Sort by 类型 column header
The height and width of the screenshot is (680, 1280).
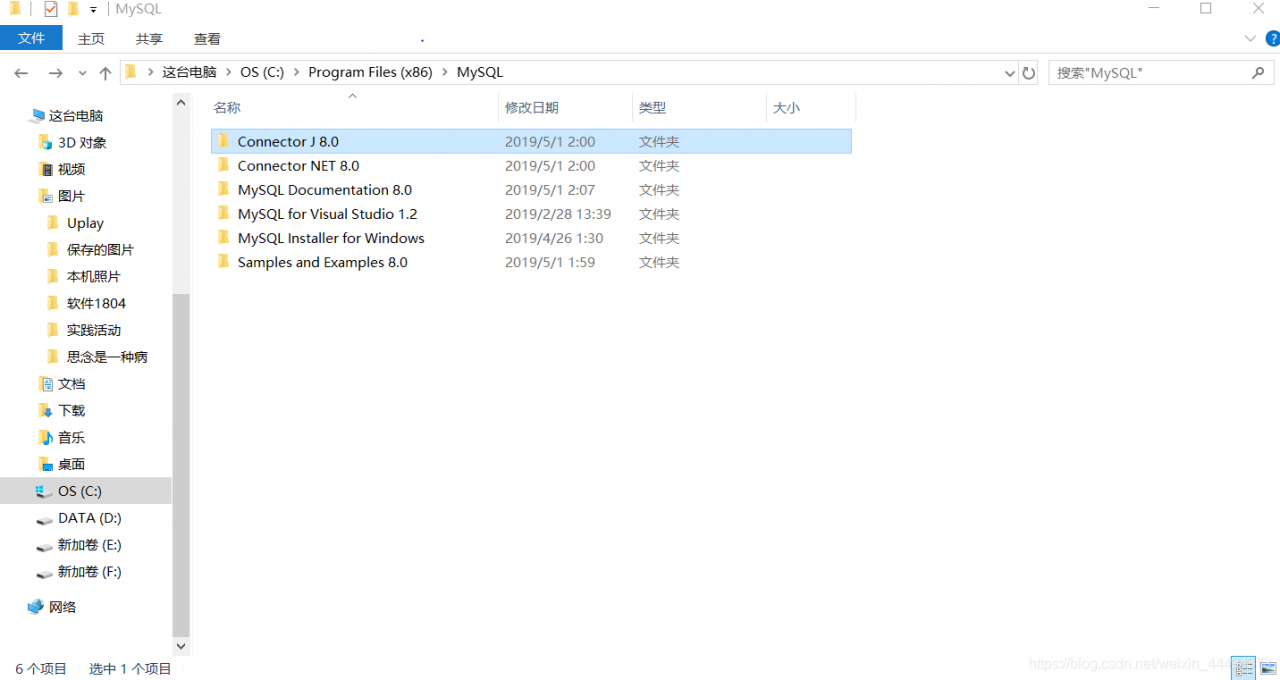tap(653, 108)
